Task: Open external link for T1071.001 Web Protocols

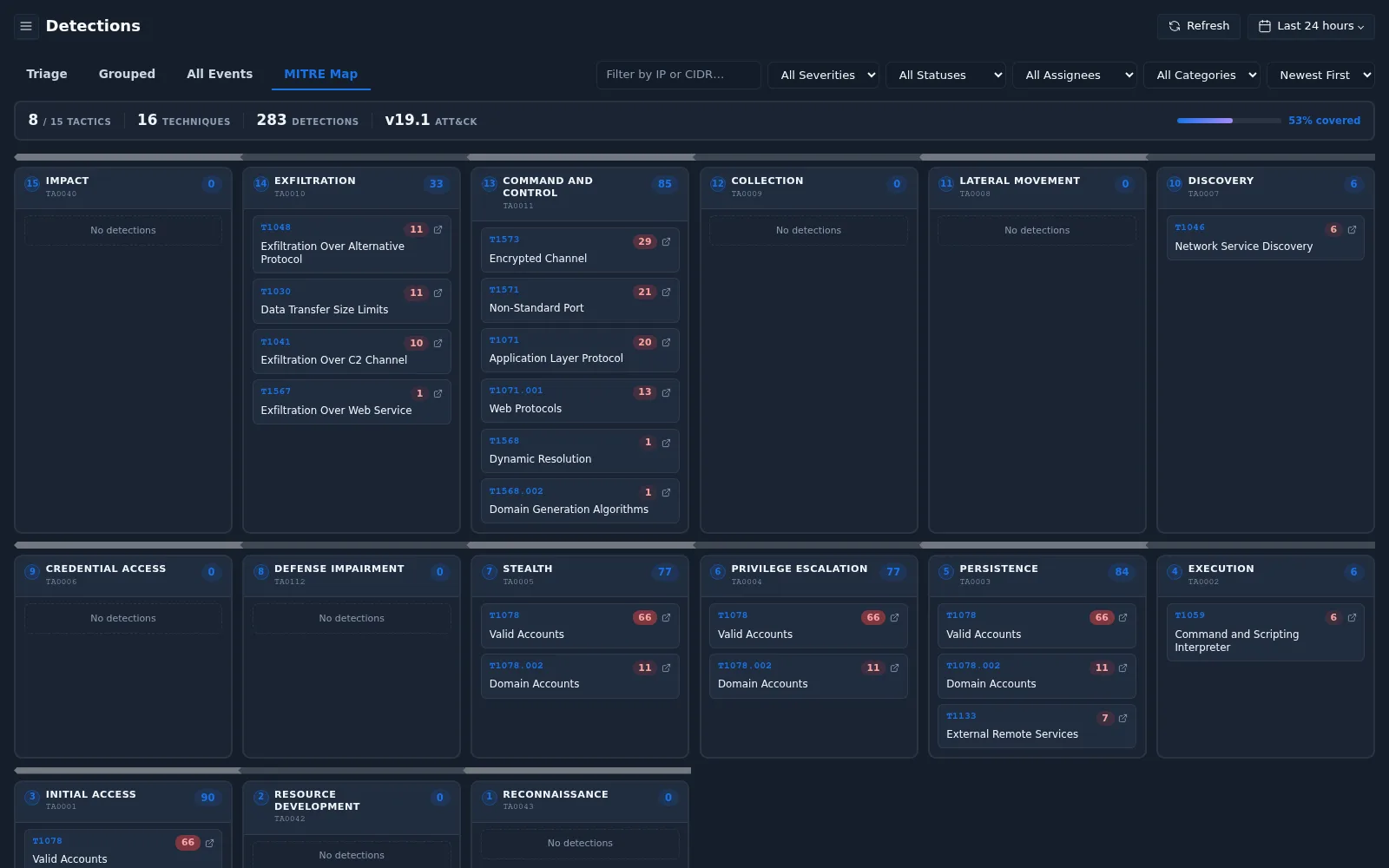Action: click(666, 393)
